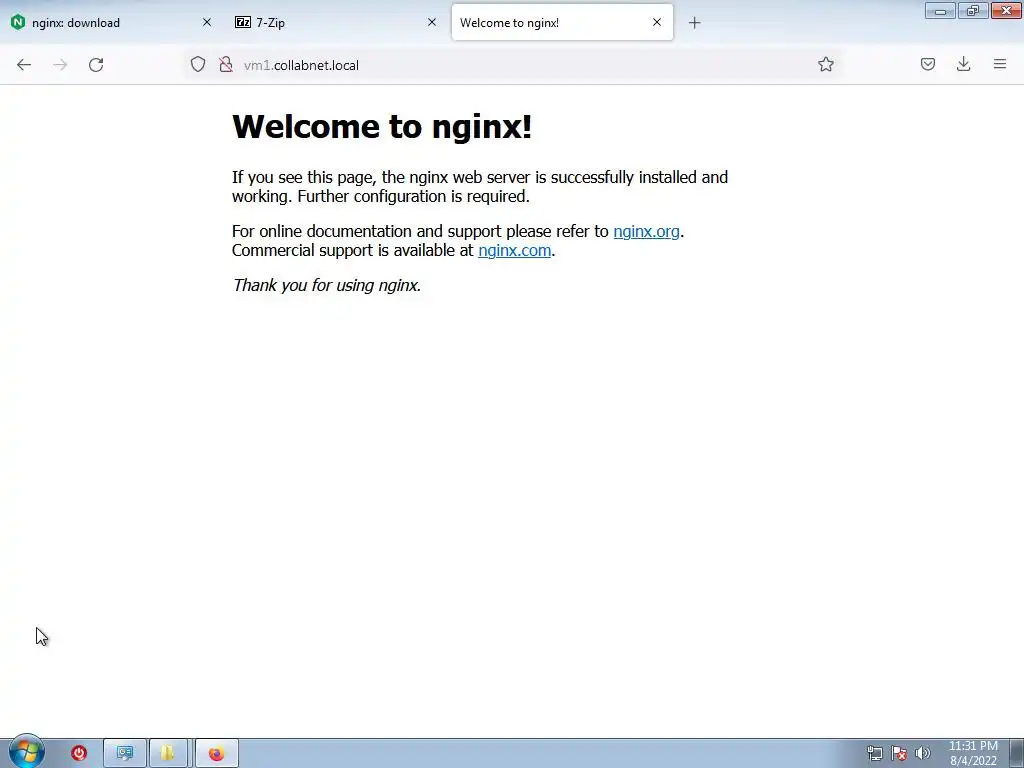Switch to the 7-Zip tab
Image resolution: width=1024 pixels, height=768 pixels.
pos(336,23)
